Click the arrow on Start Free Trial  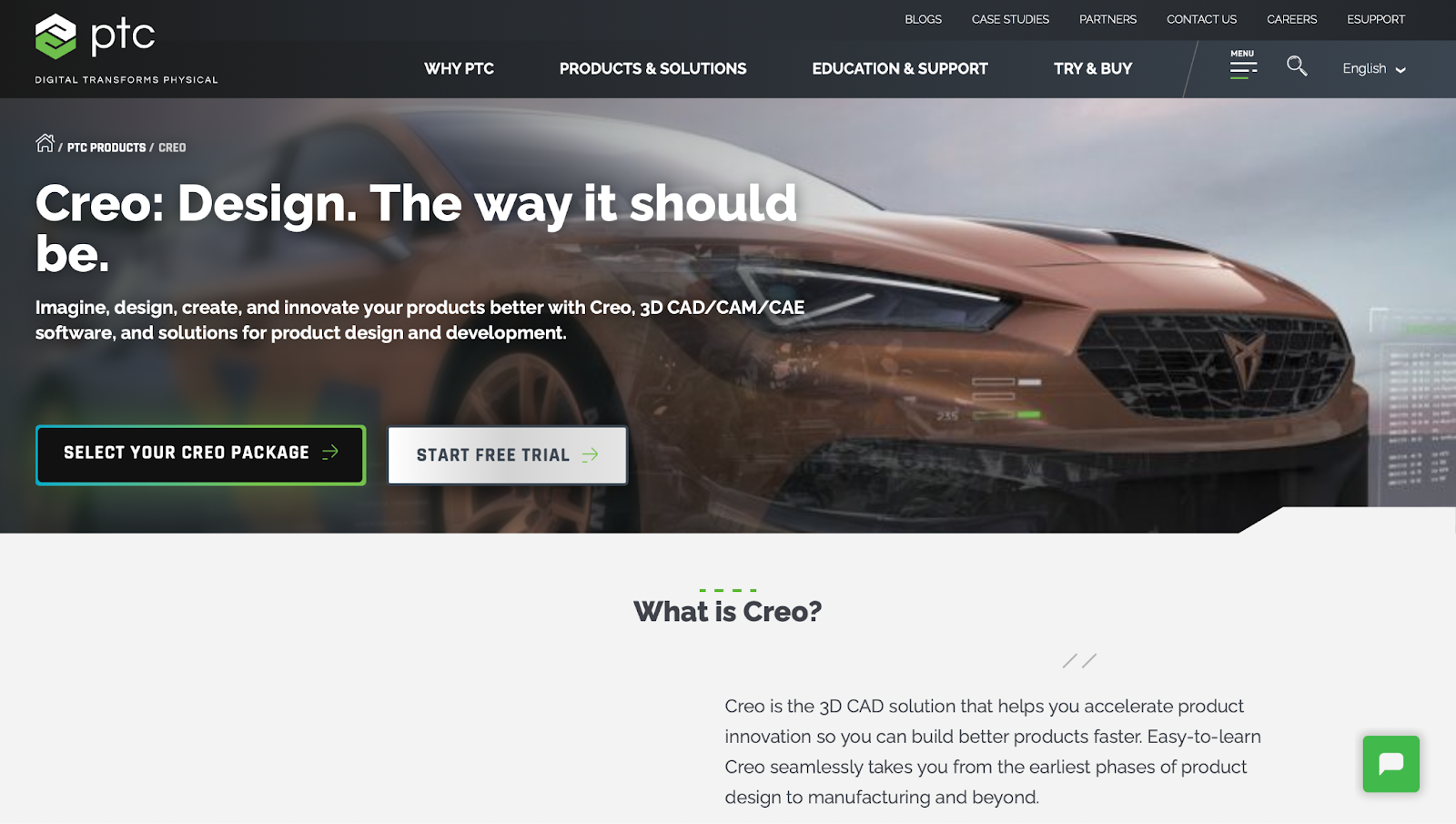(x=591, y=454)
